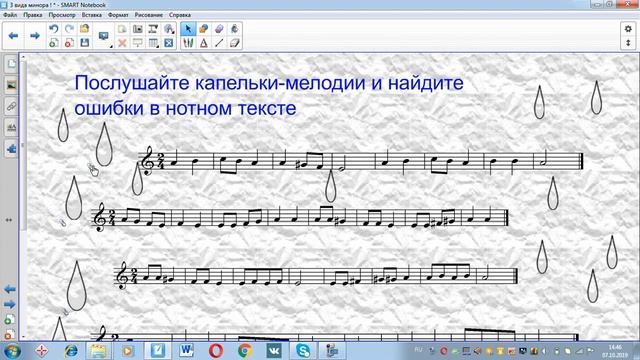Click the third melody staff
The width and height of the screenshot is (640, 360).
tap(316, 276)
